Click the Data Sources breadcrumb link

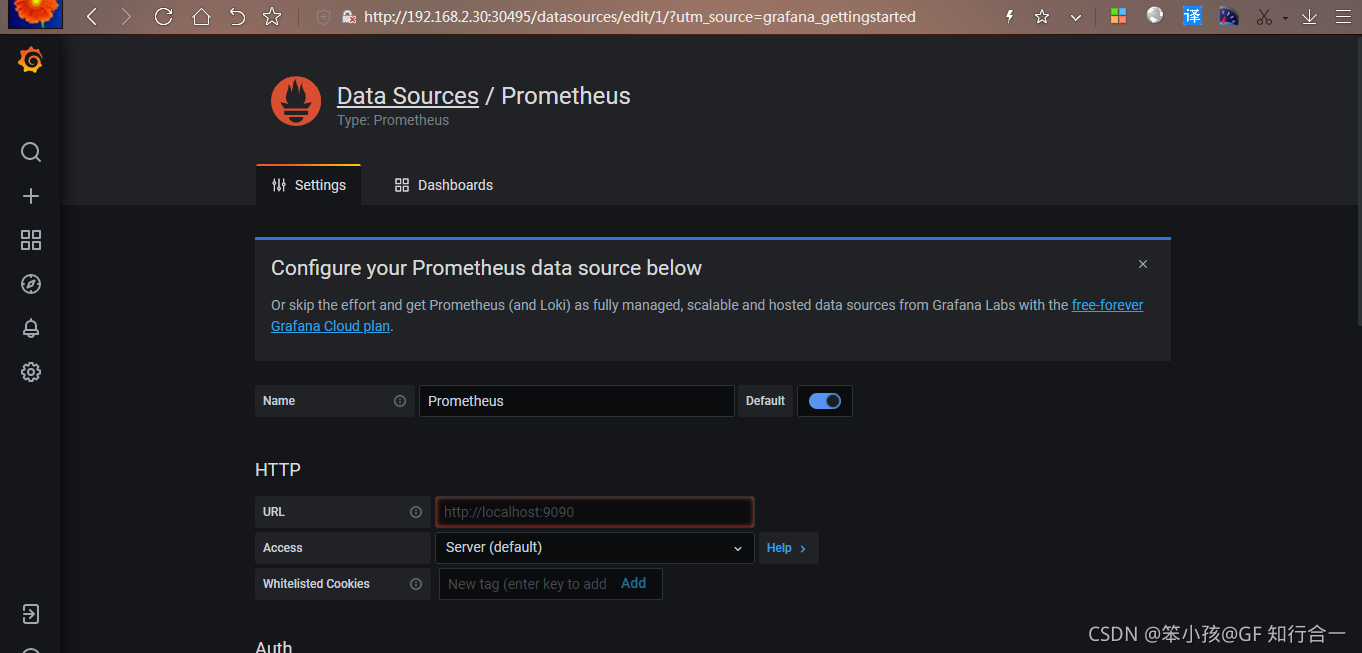tap(408, 96)
